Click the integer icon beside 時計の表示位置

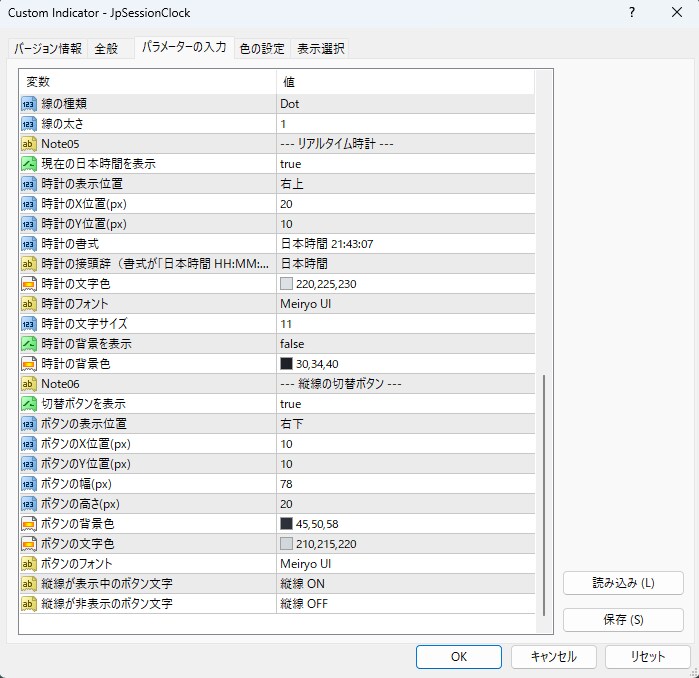pyautogui.click(x=29, y=184)
